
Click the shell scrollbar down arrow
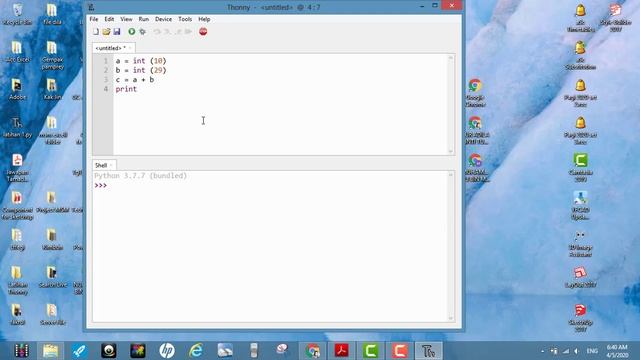click(451, 318)
